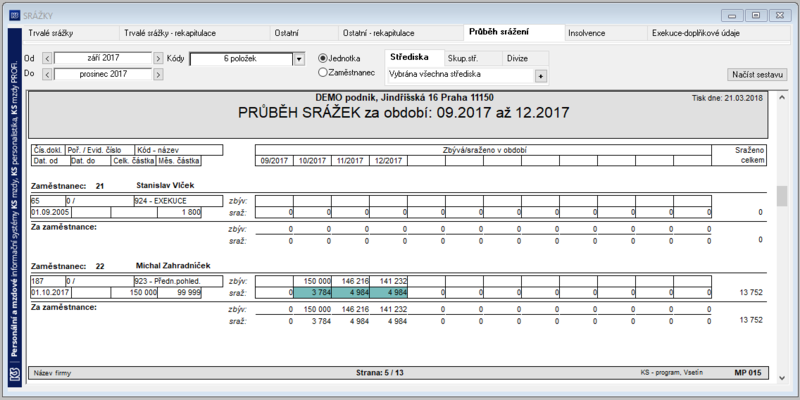The height and width of the screenshot is (400, 800).
Task: Click the date 01.09.2005 cell
Action: click(50, 212)
